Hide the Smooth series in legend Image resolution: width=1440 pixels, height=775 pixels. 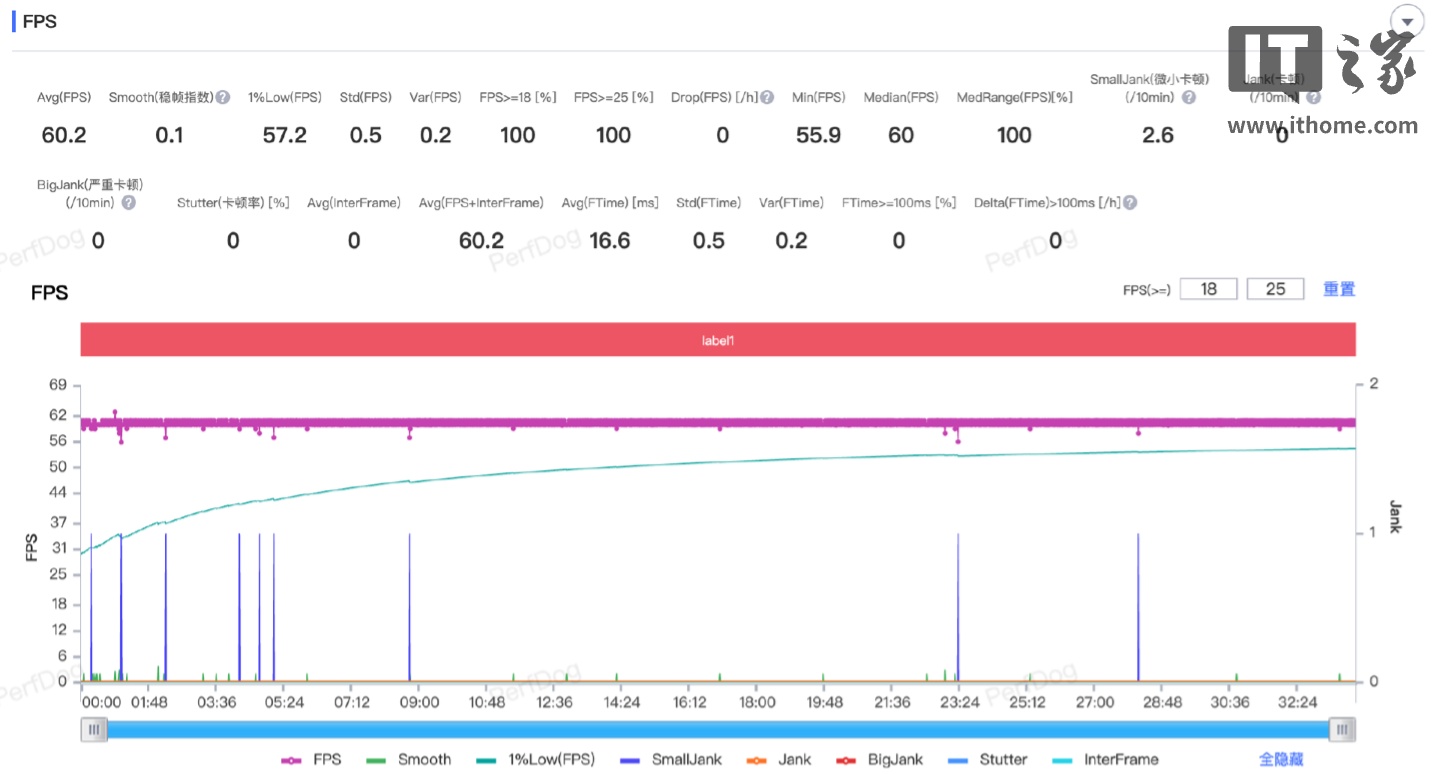click(410, 760)
